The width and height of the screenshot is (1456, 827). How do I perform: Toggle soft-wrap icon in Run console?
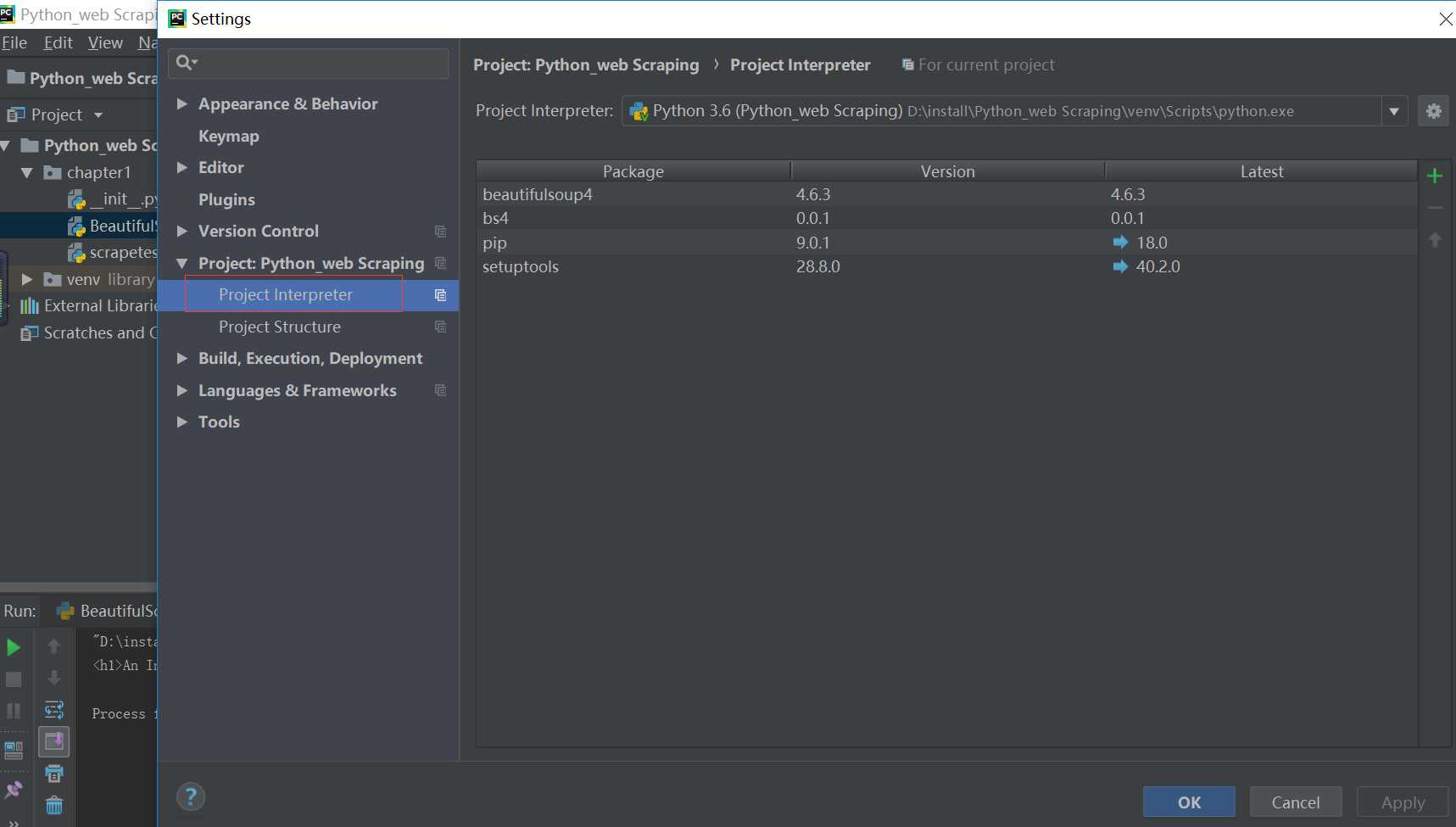click(53, 710)
